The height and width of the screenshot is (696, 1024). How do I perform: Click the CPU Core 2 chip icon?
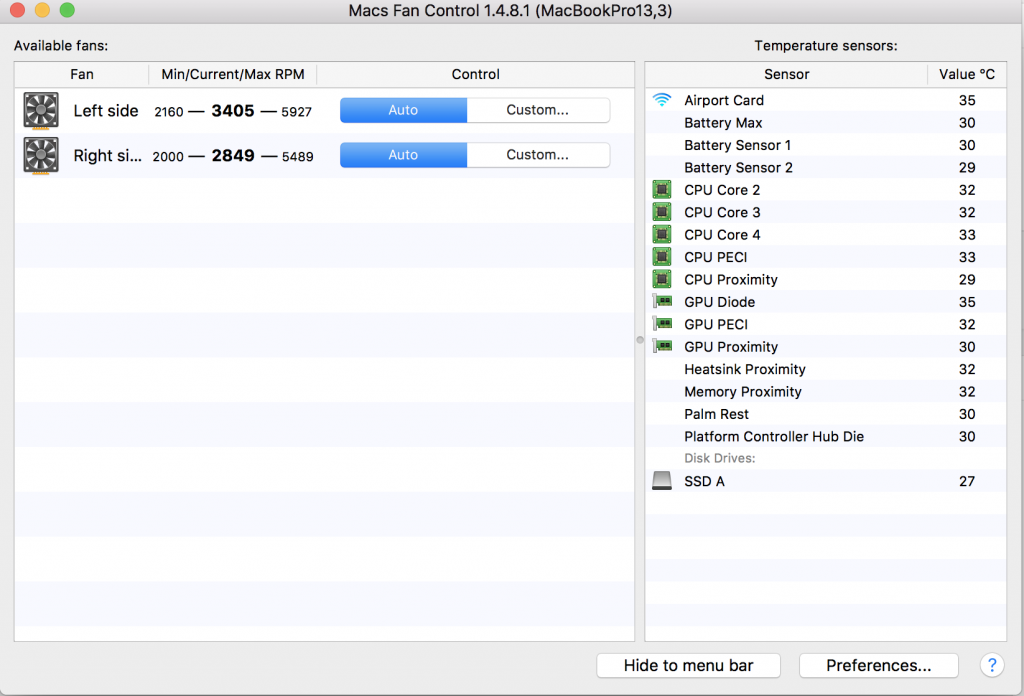point(662,190)
